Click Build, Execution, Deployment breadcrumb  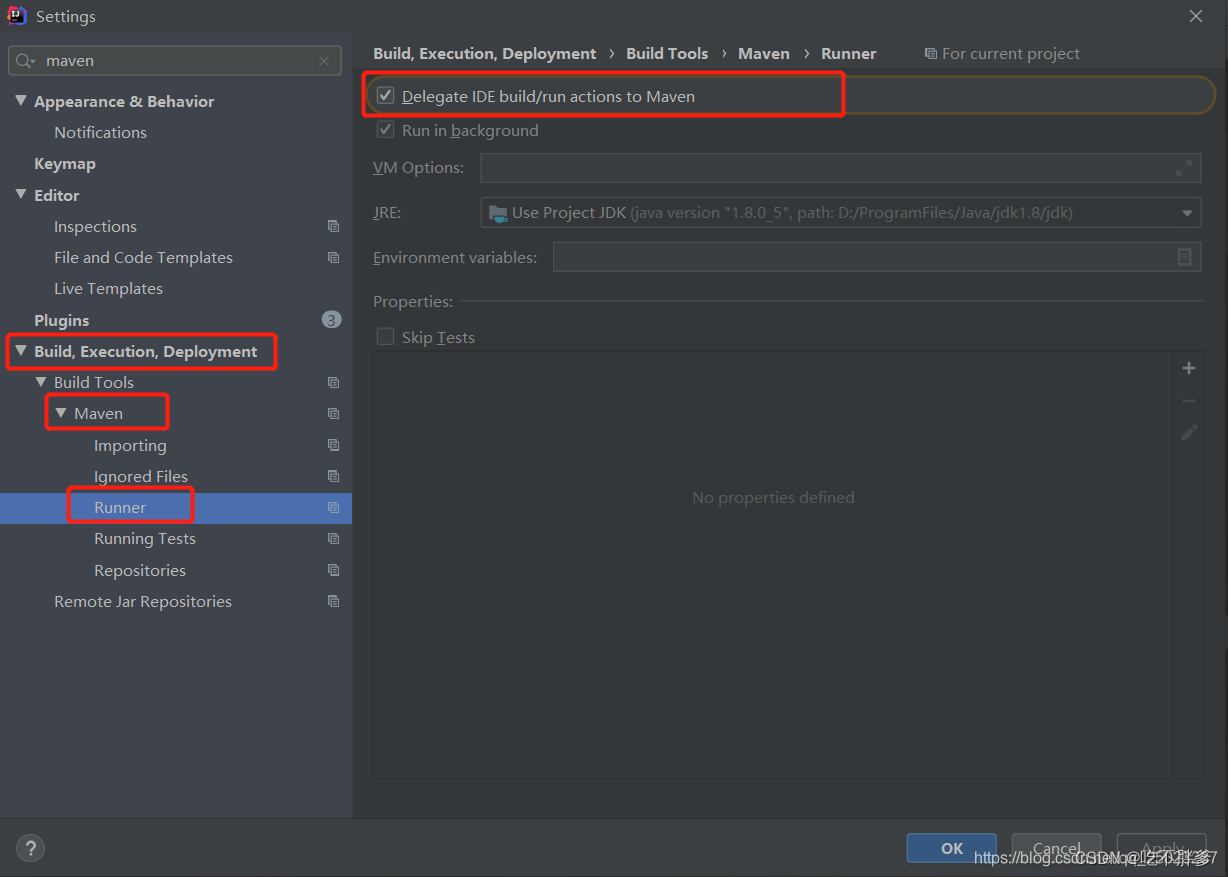click(485, 54)
